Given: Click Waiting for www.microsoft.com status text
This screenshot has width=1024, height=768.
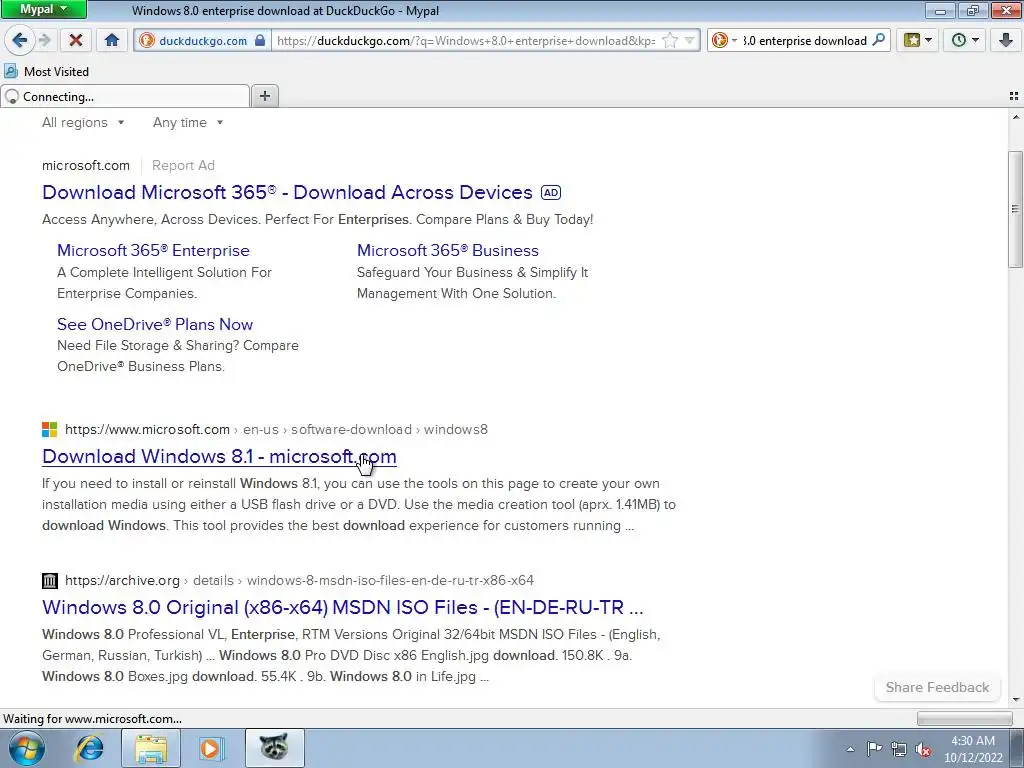Looking at the screenshot, I should (x=93, y=719).
